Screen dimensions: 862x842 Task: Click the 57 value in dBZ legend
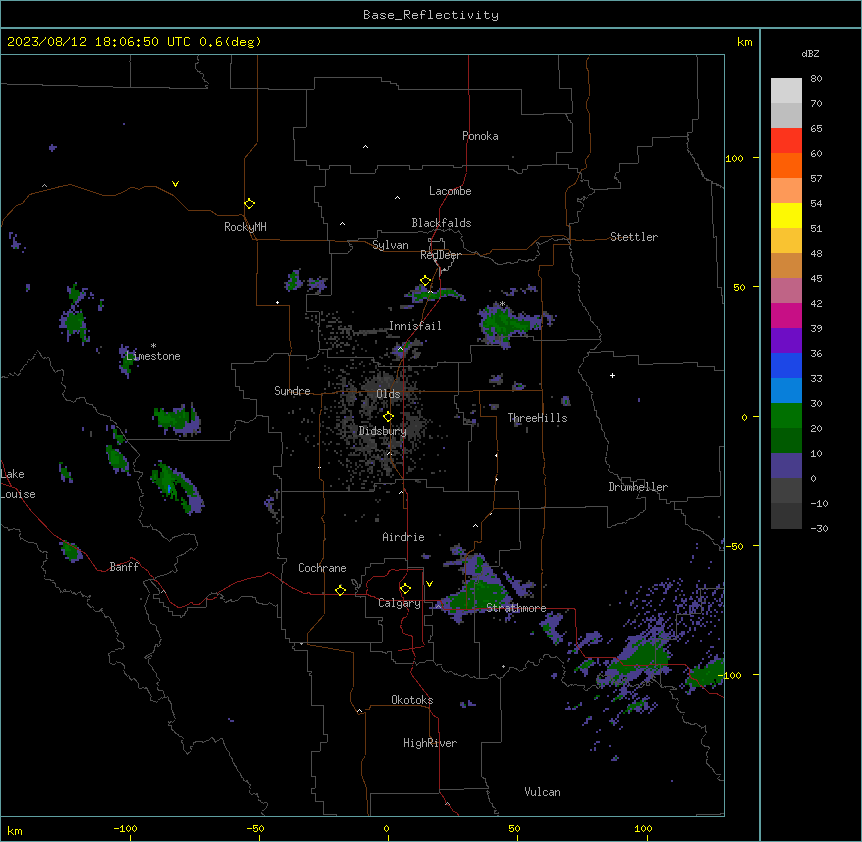pos(816,179)
